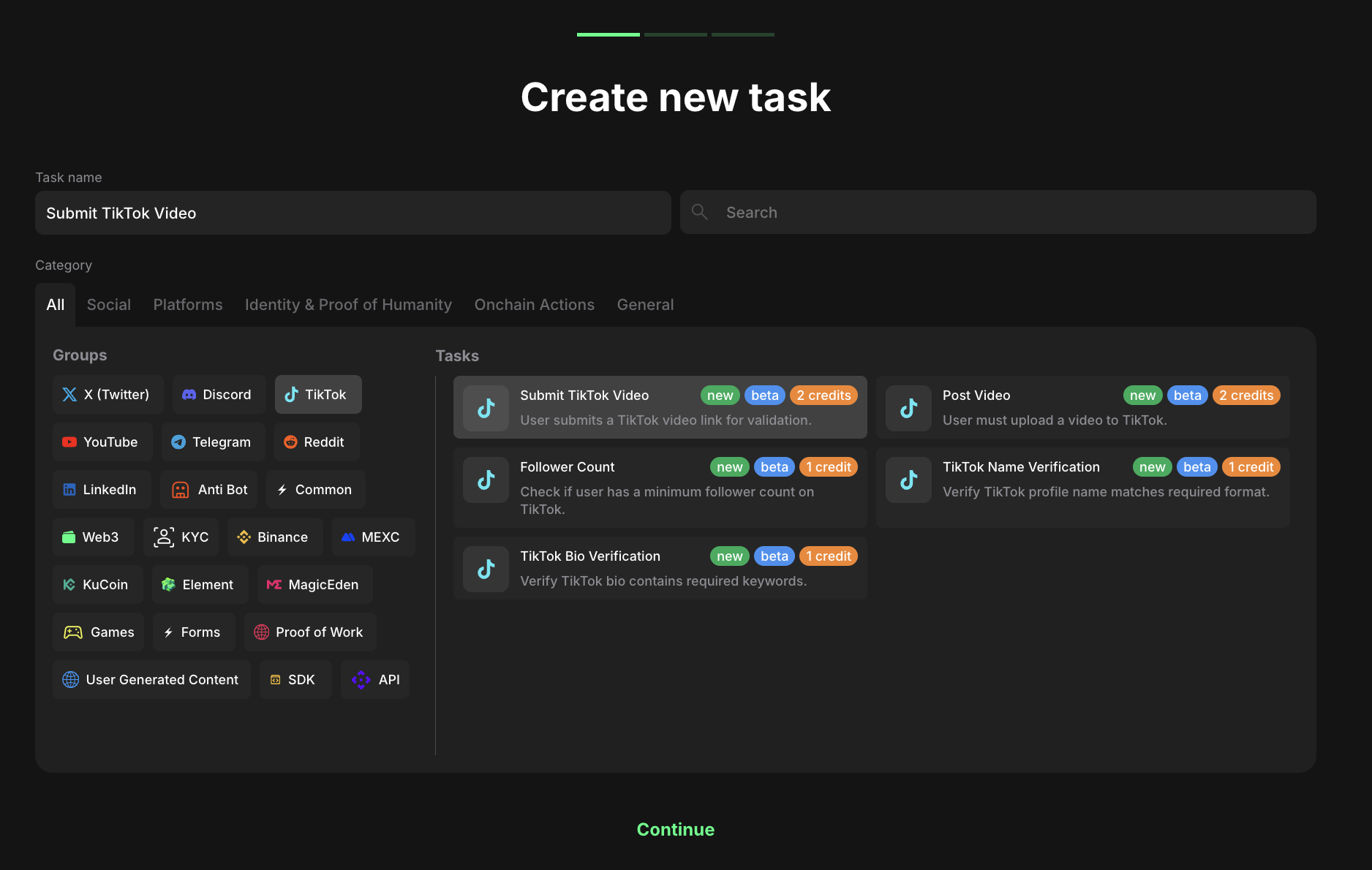Select the Proof of Work globe icon
This screenshot has width=1372, height=870.
[x=261, y=632]
